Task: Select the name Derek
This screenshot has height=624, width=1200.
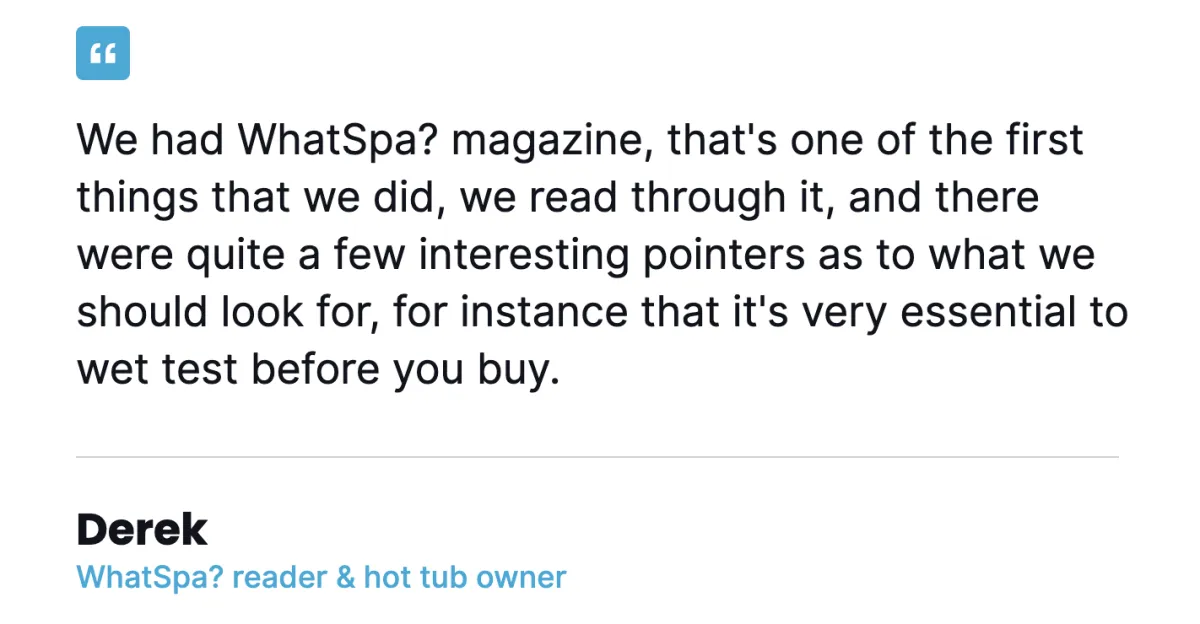Action: (142, 530)
